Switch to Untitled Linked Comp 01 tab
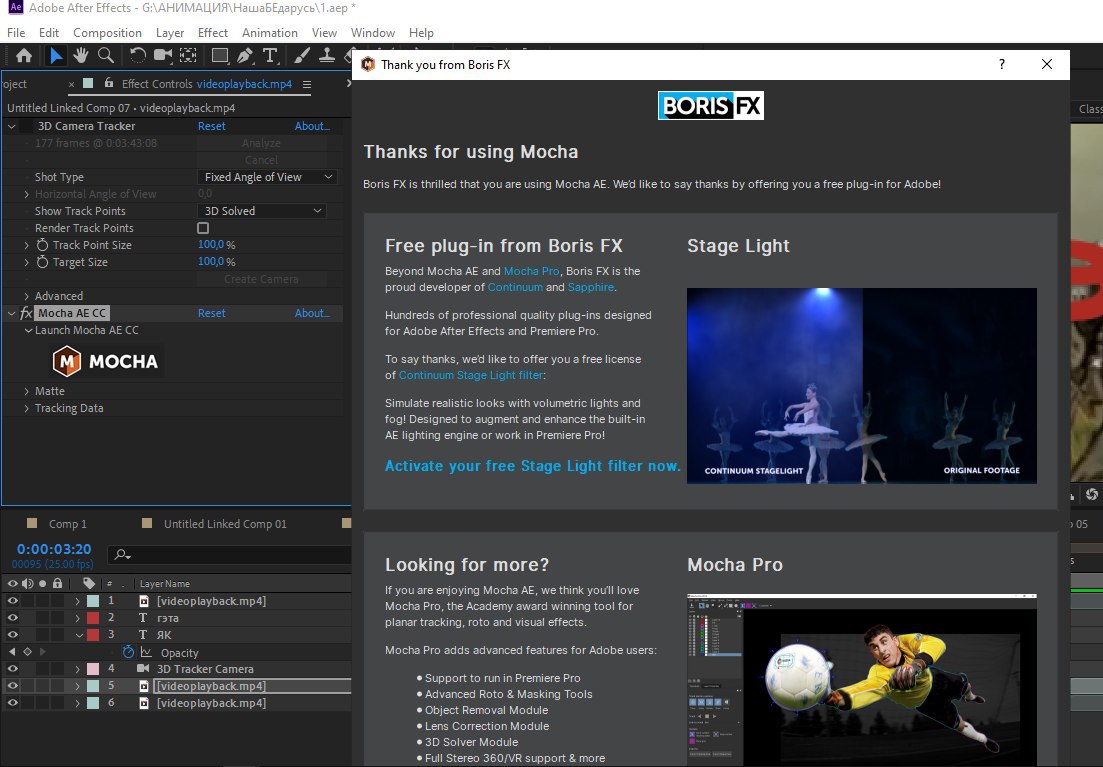Image resolution: width=1103 pixels, height=767 pixels. pyautogui.click(x=225, y=524)
